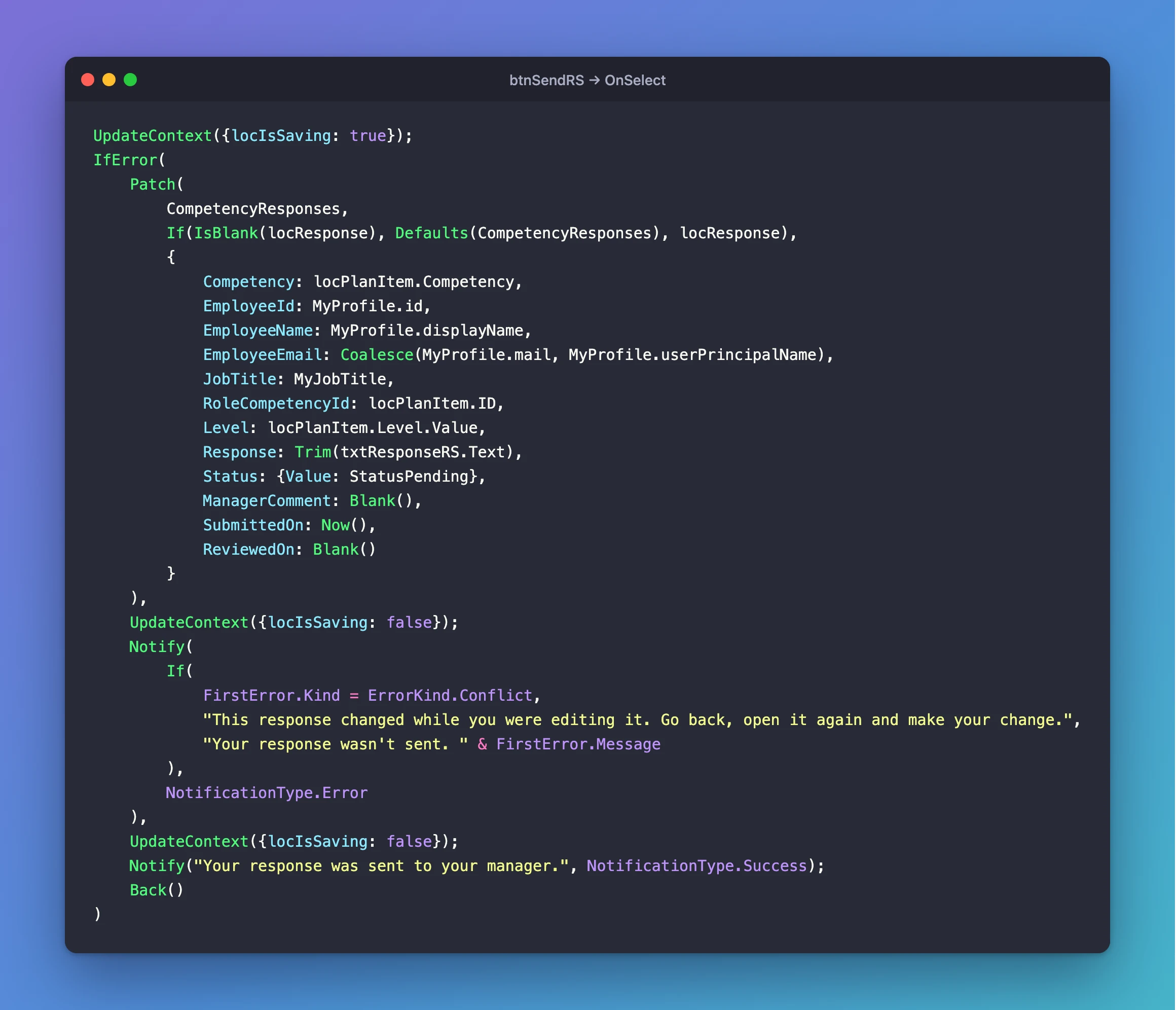
Task: Click the Competency field name
Action: 248,281
